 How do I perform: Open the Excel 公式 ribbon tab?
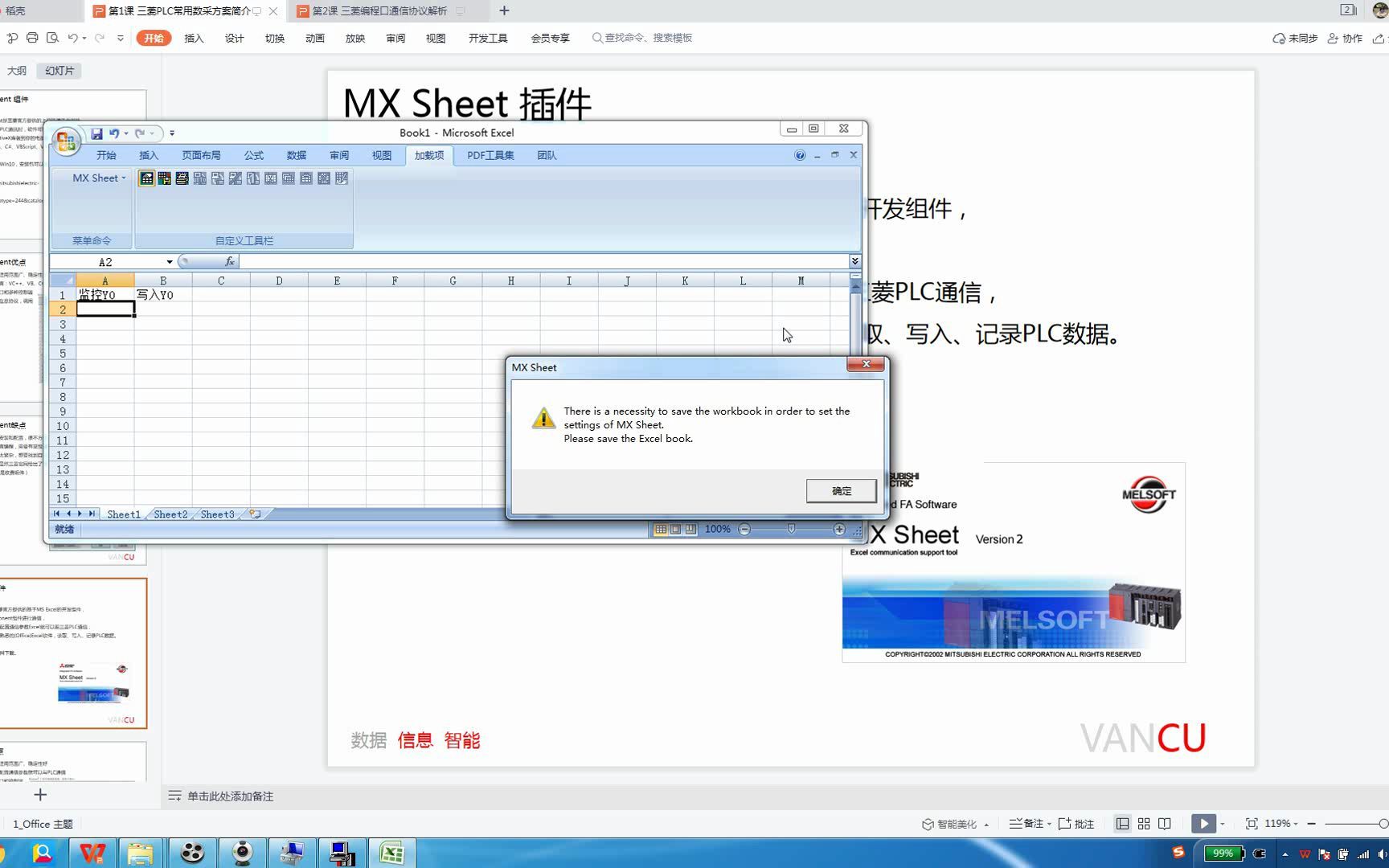point(254,155)
